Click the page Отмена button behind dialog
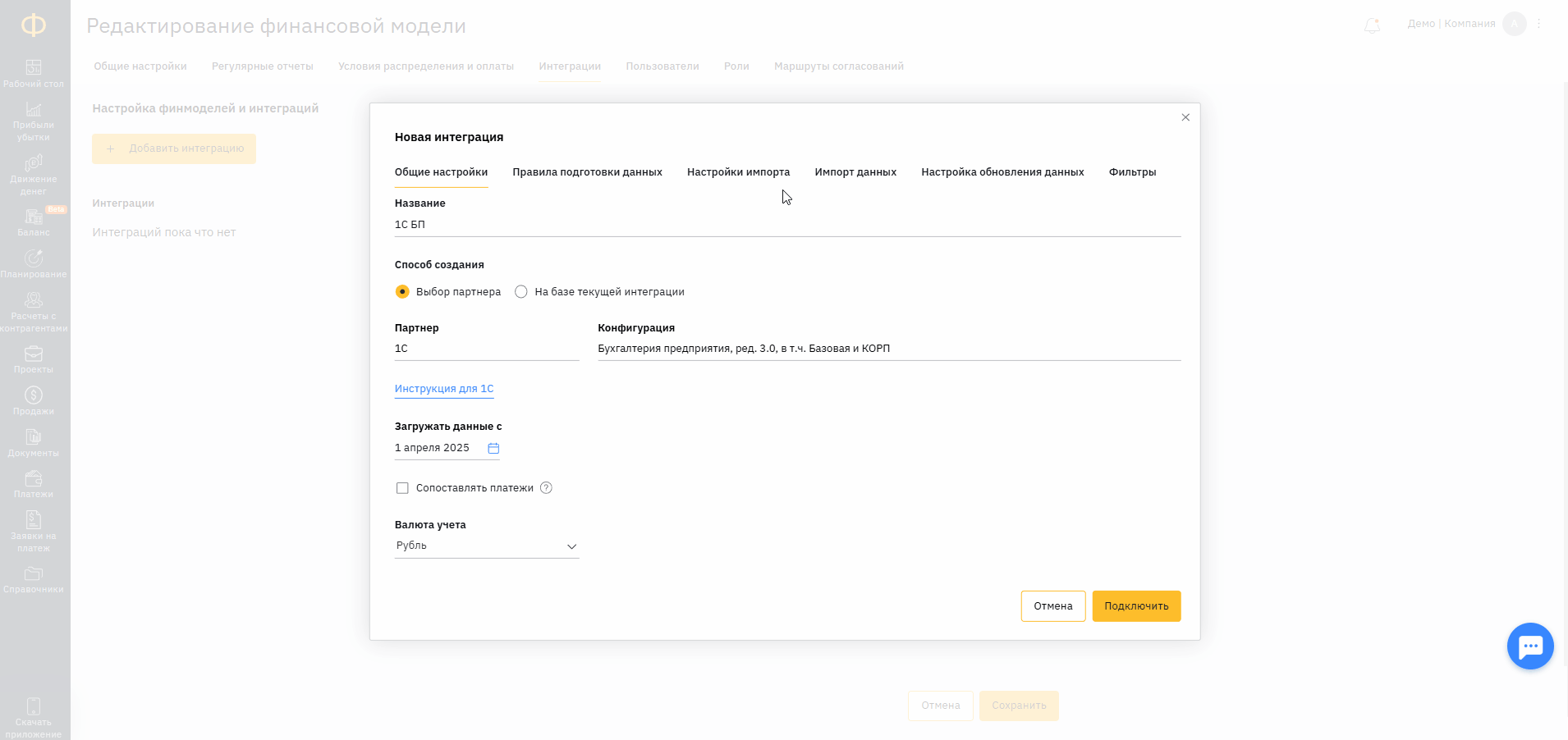 tap(941, 706)
